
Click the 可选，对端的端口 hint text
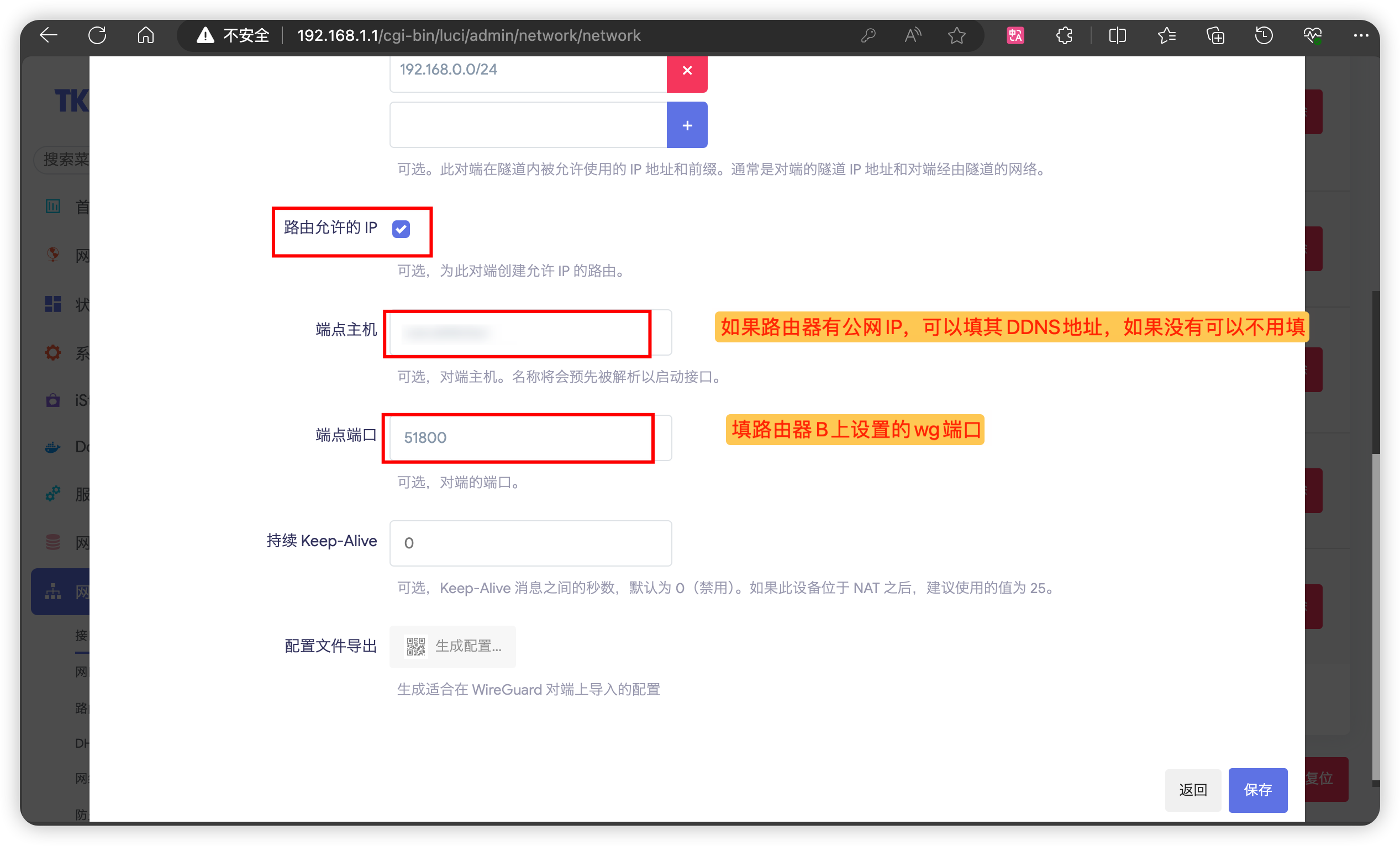pyautogui.click(x=458, y=483)
